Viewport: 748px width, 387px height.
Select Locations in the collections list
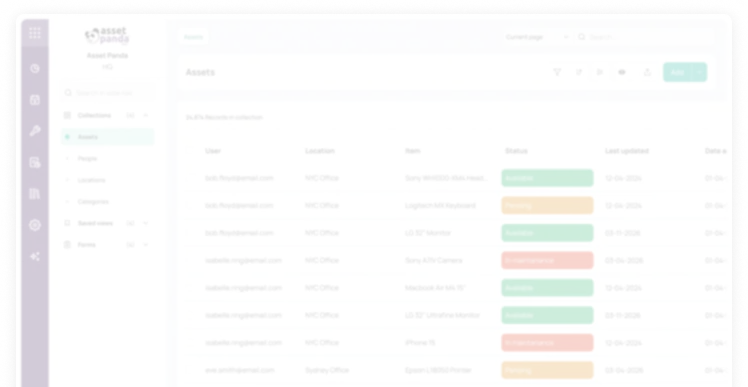tap(92, 180)
